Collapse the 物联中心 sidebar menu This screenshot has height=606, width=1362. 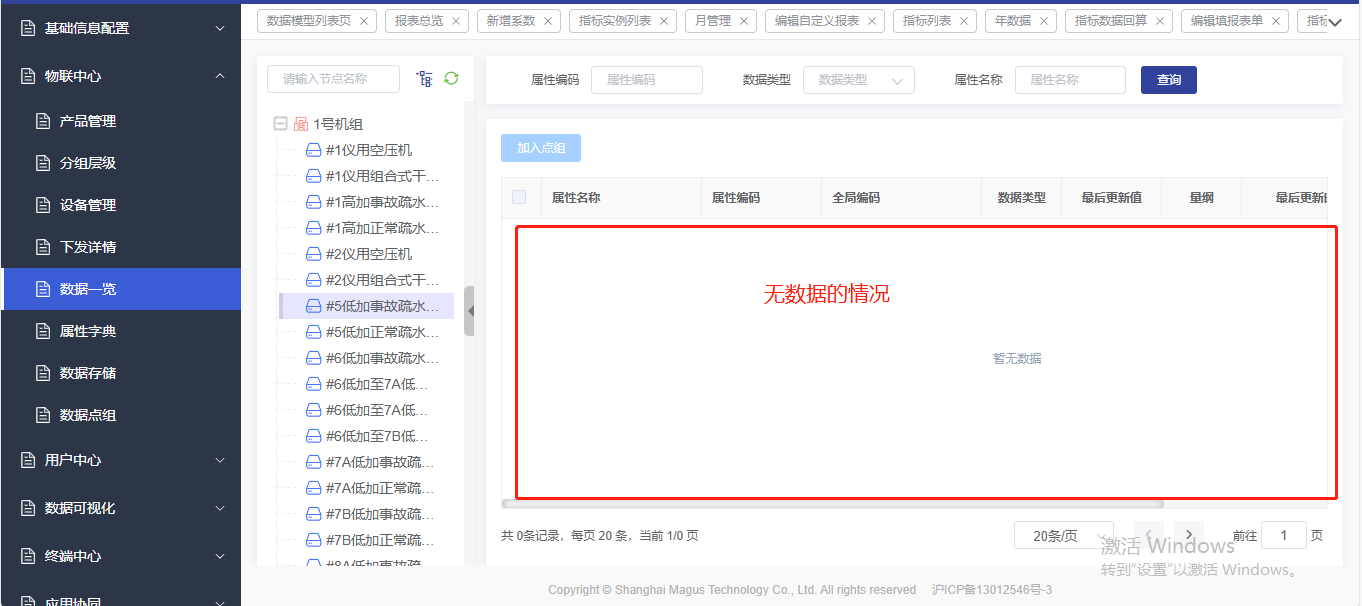click(220, 76)
